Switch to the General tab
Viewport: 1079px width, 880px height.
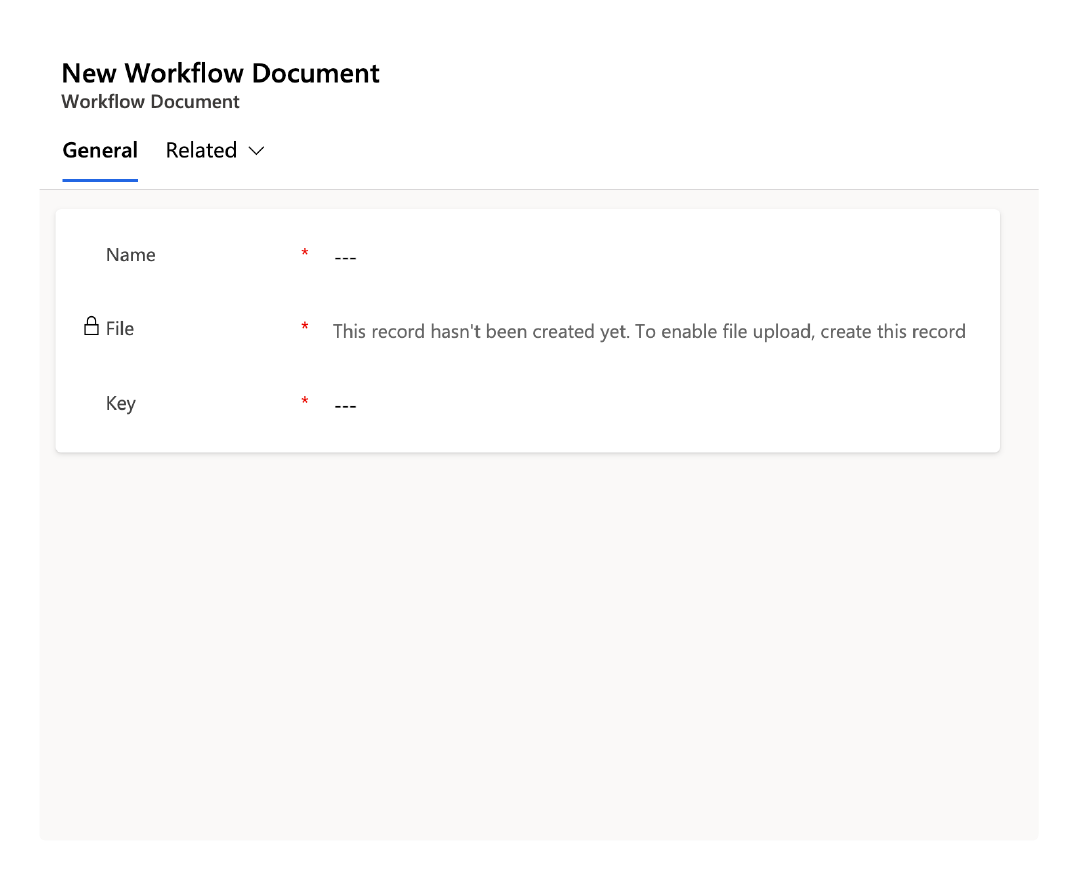tap(100, 151)
